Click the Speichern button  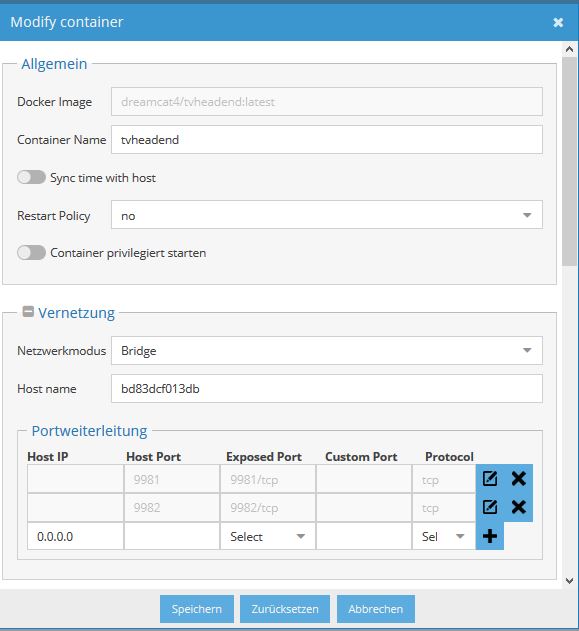click(197, 609)
